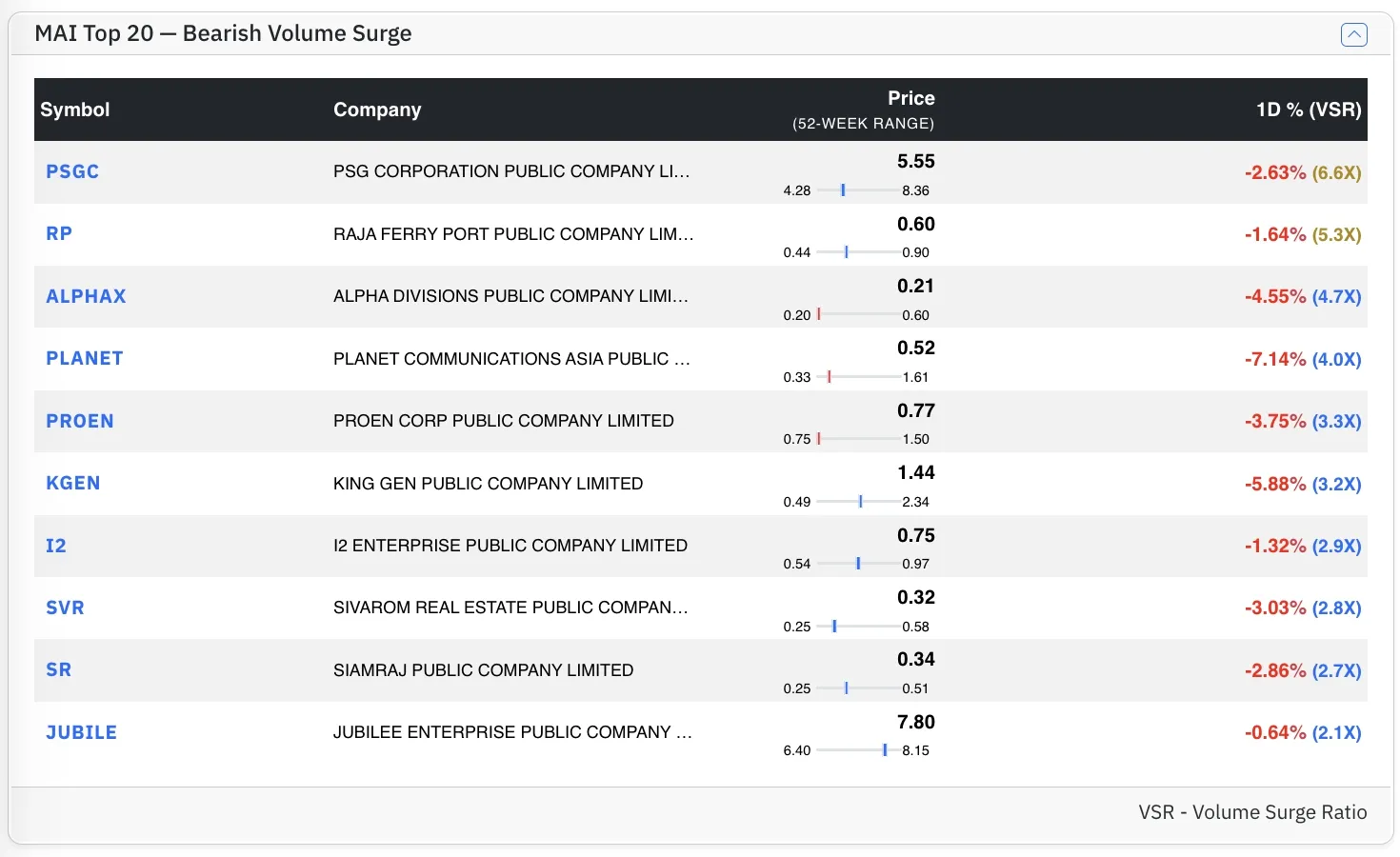Open the PROEN symbol link
This screenshot has width=1400, height=857.
point(80,421)
